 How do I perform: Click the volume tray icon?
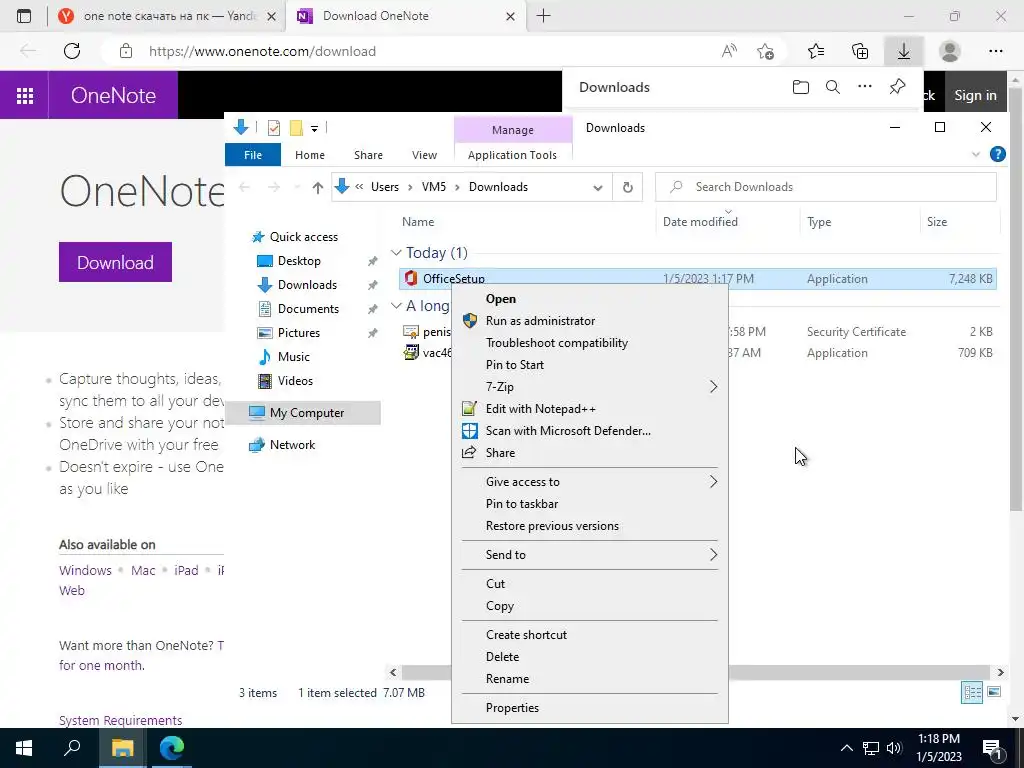pyautogui.click(x=895, y=748)
